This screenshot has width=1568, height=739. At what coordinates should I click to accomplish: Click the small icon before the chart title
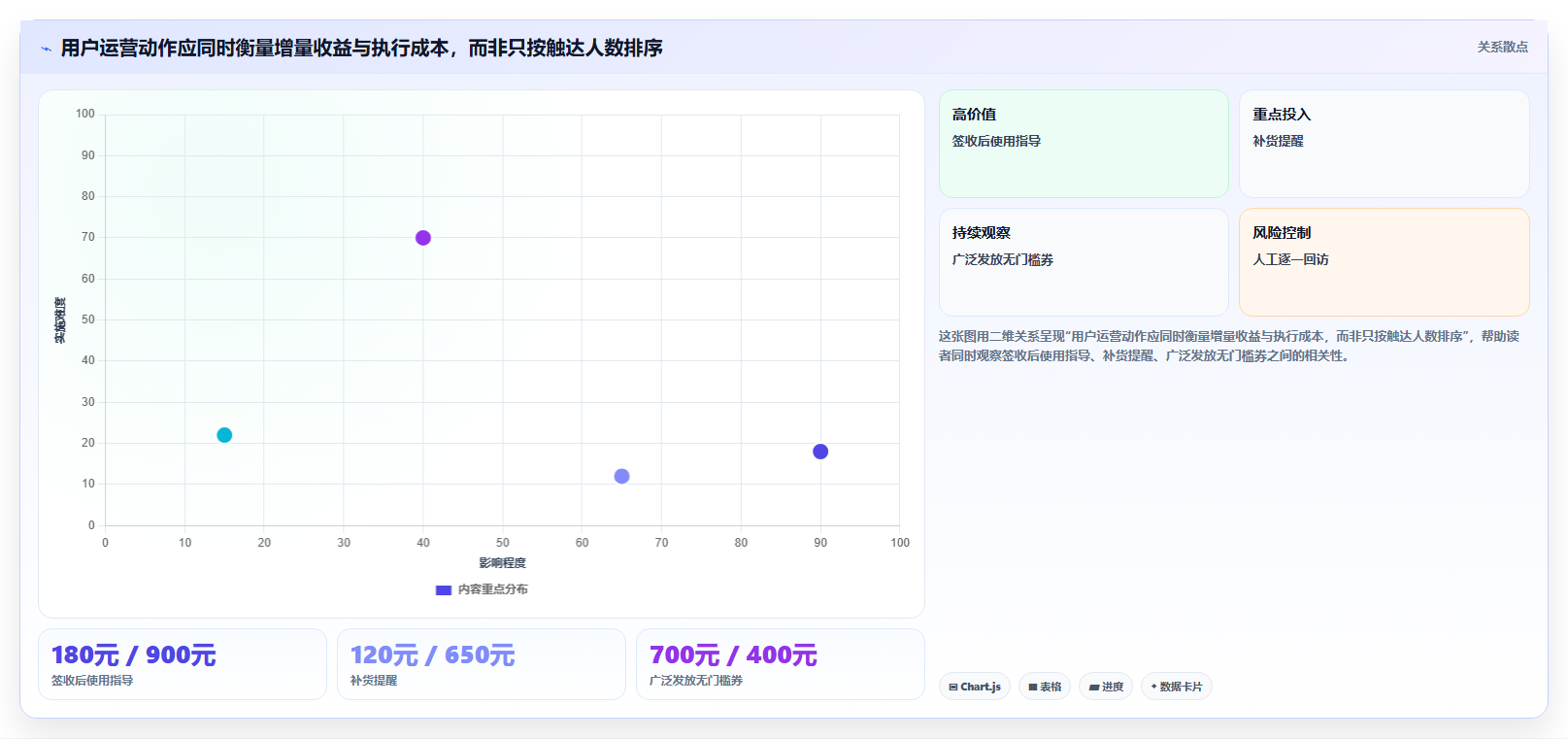click(x=46, y=49)
